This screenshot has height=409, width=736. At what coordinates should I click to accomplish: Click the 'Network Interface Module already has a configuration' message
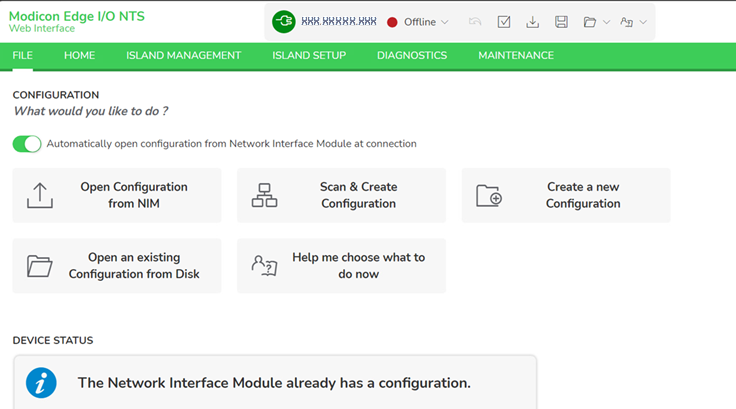pyautogui.click(x=274, y=383)
